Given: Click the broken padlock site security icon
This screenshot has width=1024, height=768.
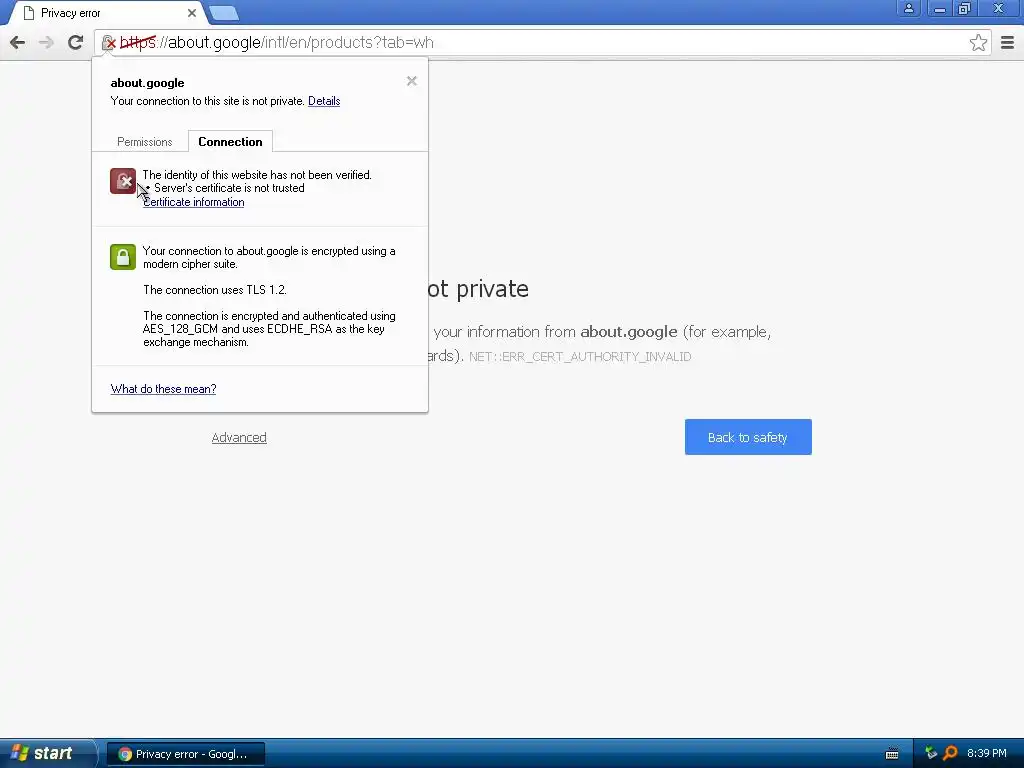Looking at the screenshot, I should 108,43.
